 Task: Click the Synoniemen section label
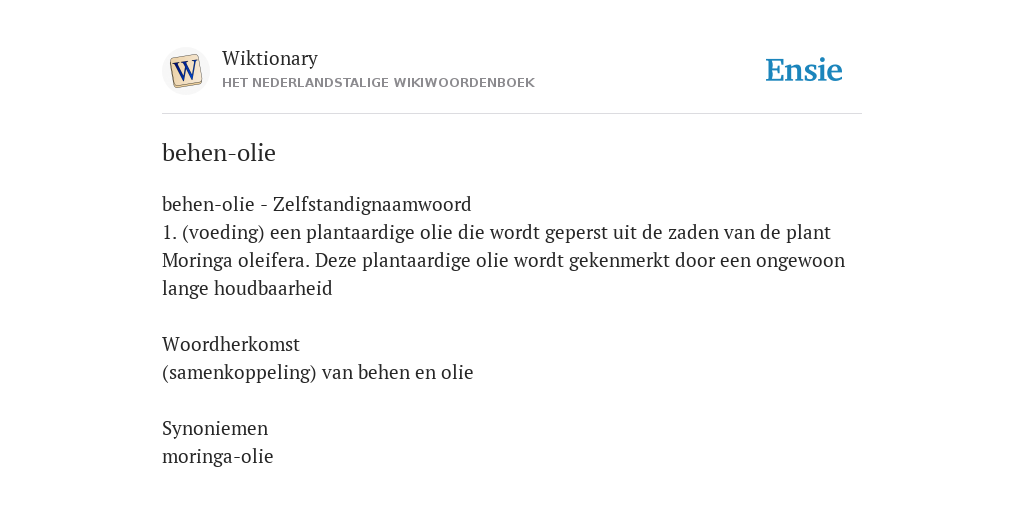pyautogui.click(x=215, y=428)
